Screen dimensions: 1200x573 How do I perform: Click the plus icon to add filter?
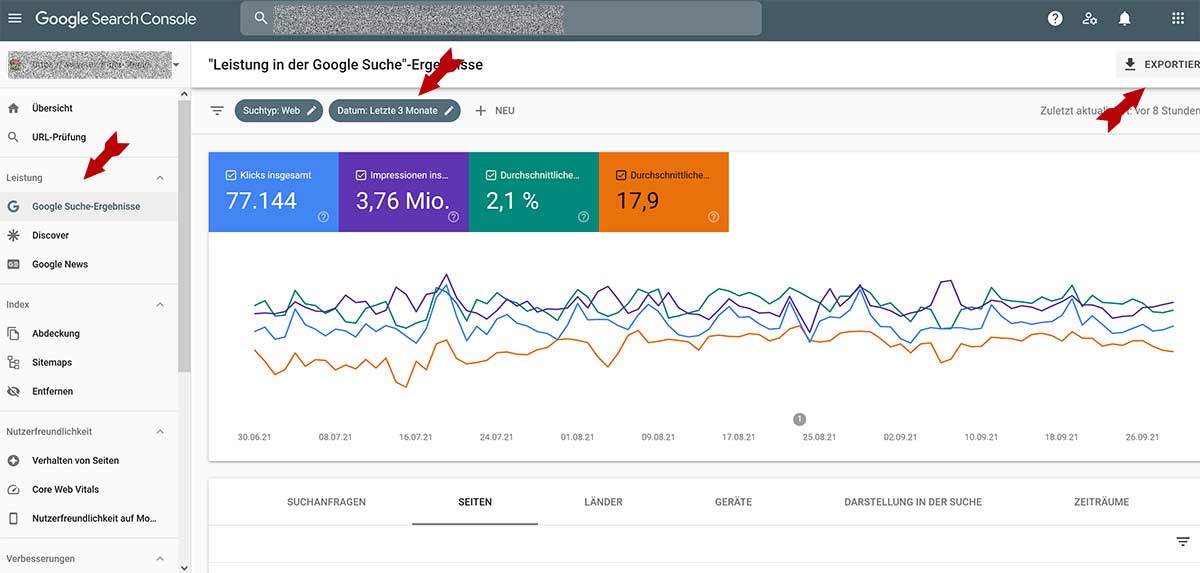click(x=480, y=110)
